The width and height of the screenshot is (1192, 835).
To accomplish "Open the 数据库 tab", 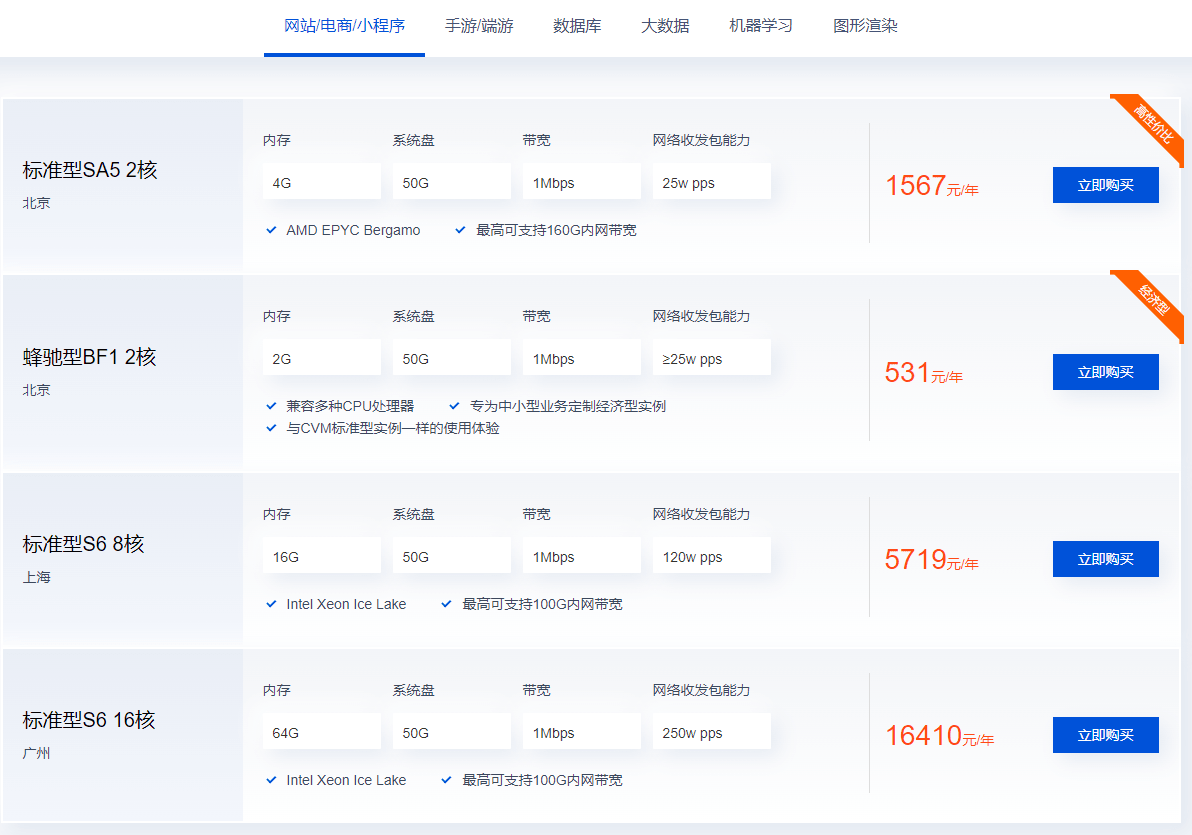I will pos(577,26).
